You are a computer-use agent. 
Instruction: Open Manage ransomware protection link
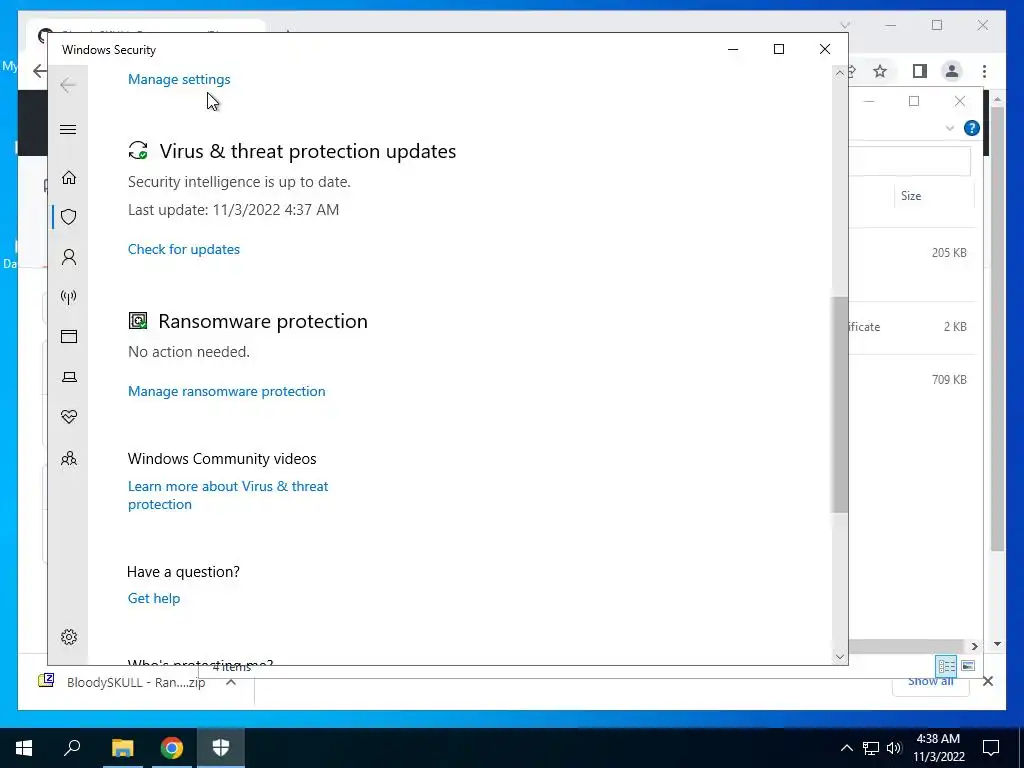tap(227, 391)
